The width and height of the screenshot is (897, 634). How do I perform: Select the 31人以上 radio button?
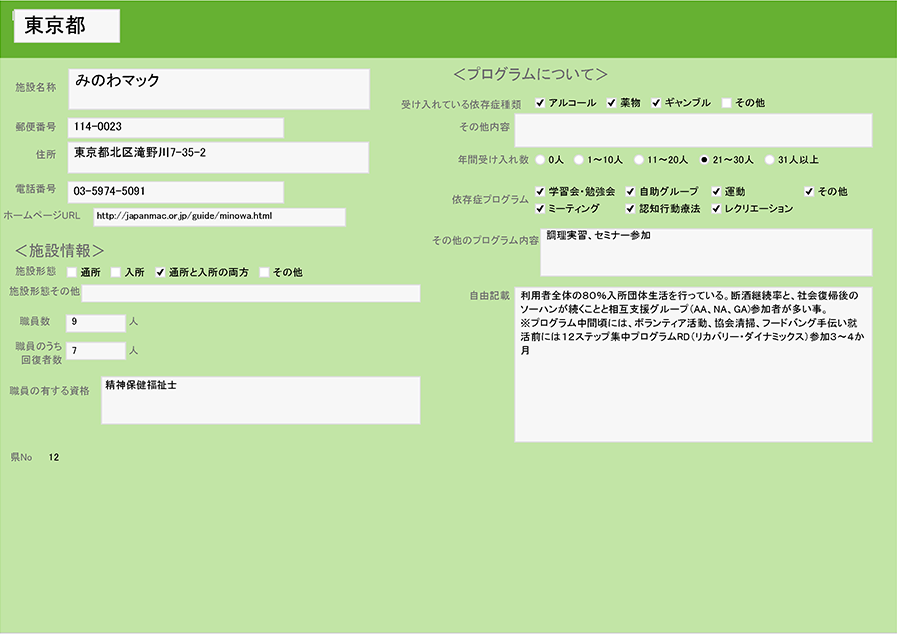(769, 159)
